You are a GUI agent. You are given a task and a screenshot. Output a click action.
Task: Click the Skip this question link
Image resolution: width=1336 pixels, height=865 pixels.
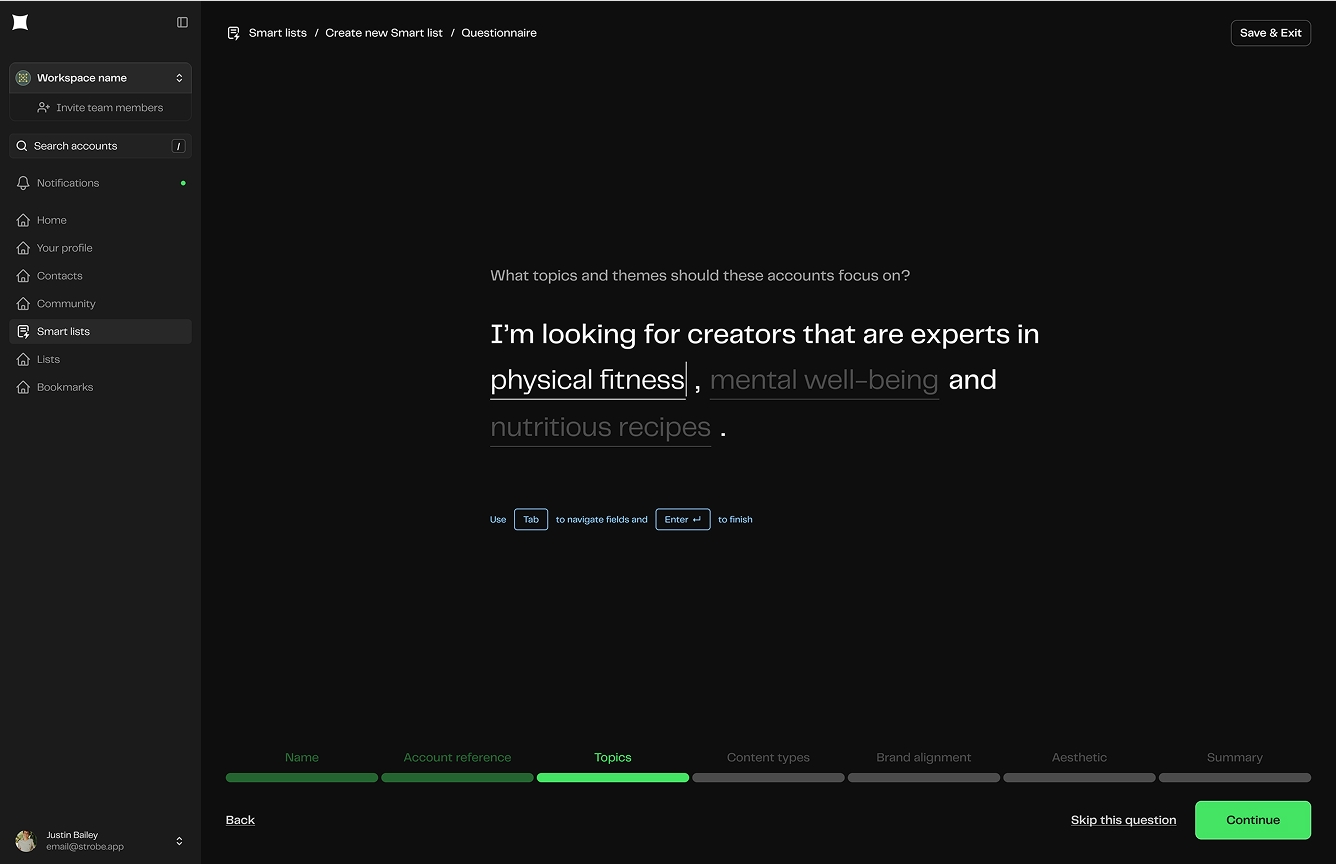point(1123,820)
